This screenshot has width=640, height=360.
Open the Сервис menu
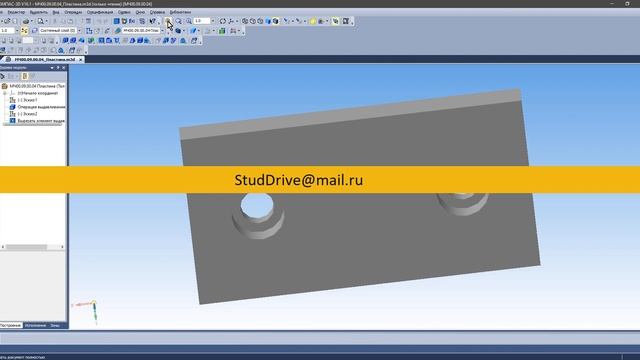124,12
